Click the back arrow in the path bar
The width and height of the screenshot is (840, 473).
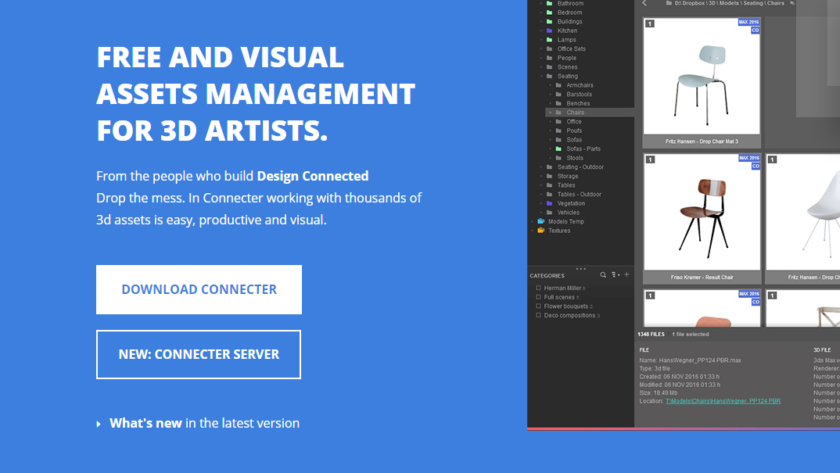pos(644,4)
